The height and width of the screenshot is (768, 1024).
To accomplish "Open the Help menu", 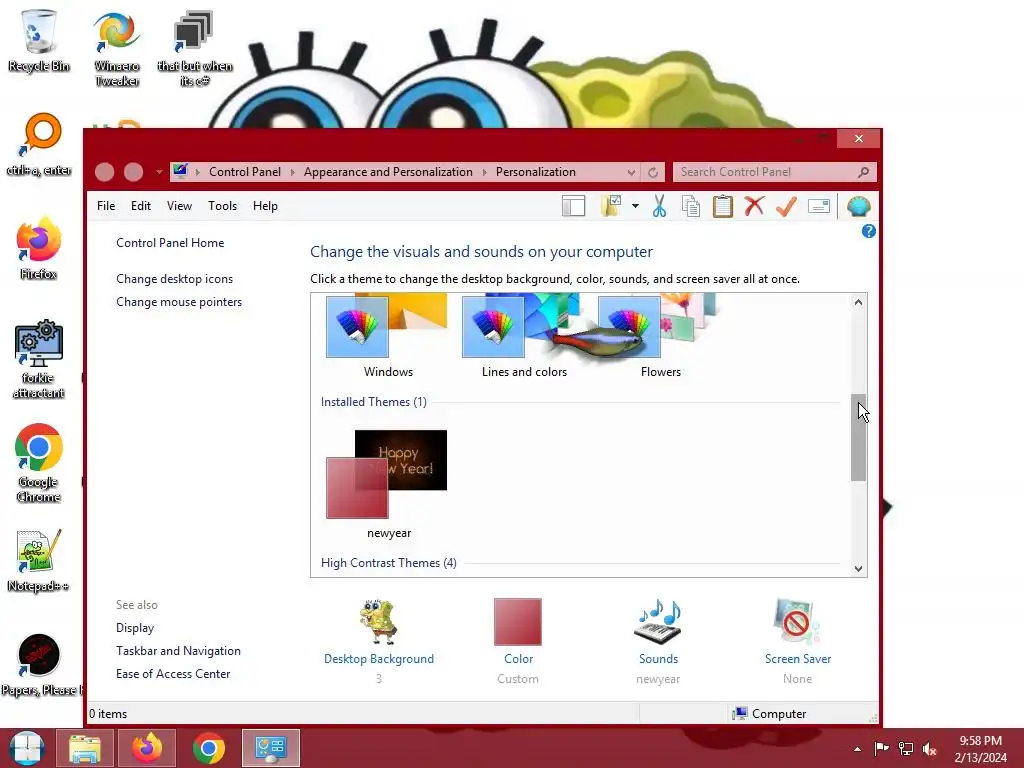I will pyautogui.click(x=265, y=206).
